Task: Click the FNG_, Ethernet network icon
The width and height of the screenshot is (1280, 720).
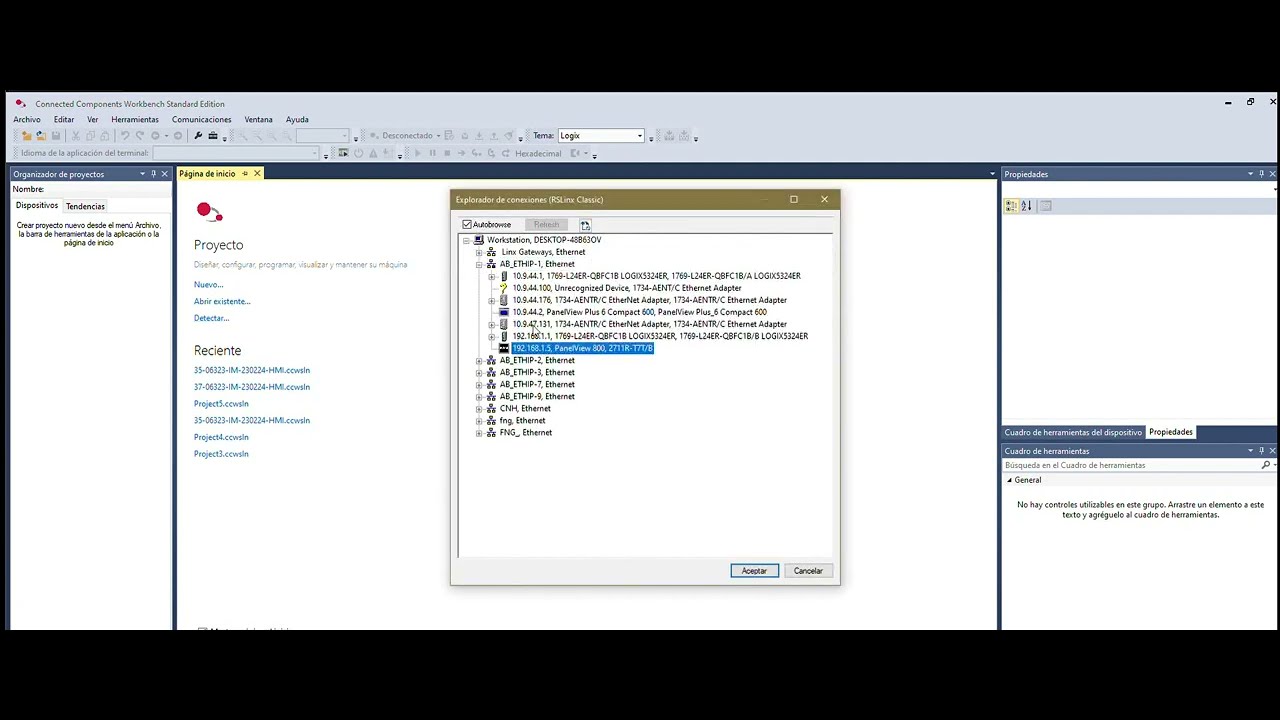Action: click(x=491, y=432)
